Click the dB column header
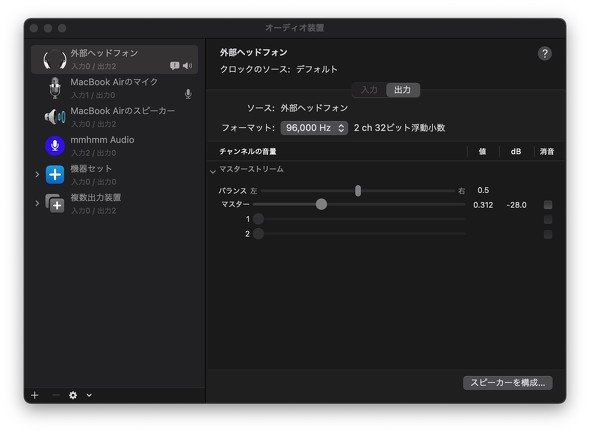The height and width of the screenshot is (433, 590). [x=516, y=152]
